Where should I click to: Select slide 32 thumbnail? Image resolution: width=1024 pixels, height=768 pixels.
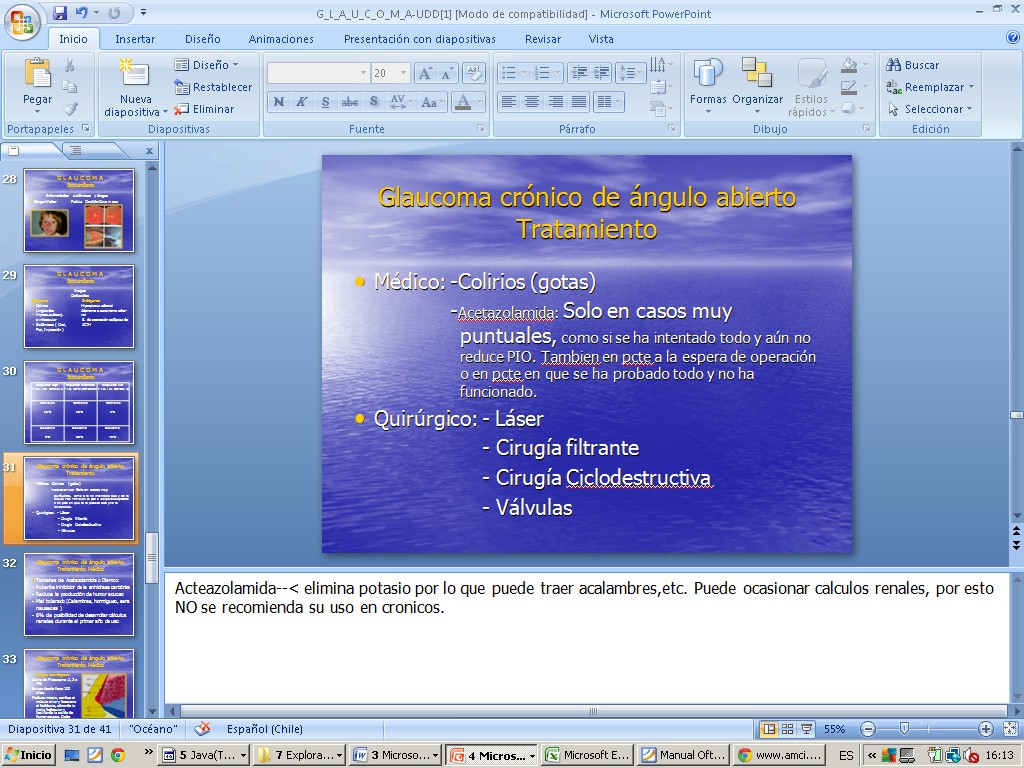pyautogui.click(x=79, y=594)
